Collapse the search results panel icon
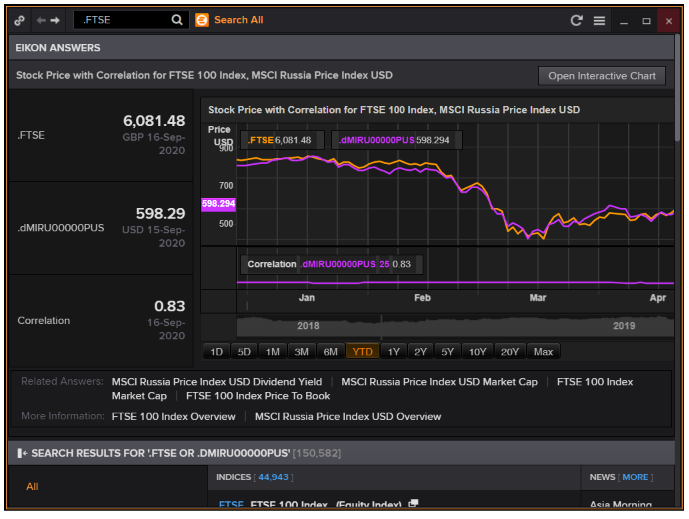Image resolution: width=689 pixels, height=519 pixels. pyautogui.click(x=22, y=453)
